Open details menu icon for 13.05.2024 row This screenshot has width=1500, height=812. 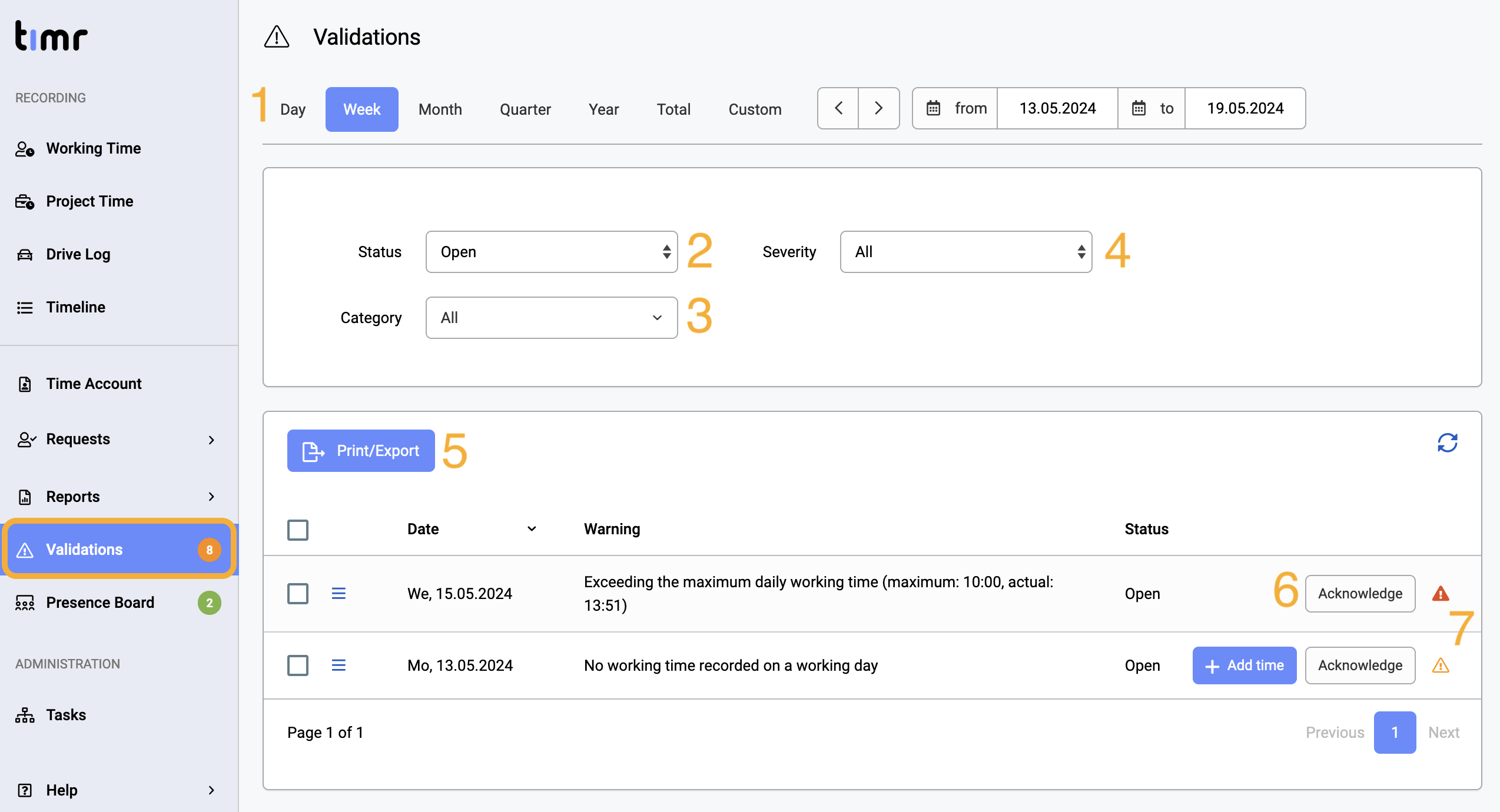tap(339, 665)
